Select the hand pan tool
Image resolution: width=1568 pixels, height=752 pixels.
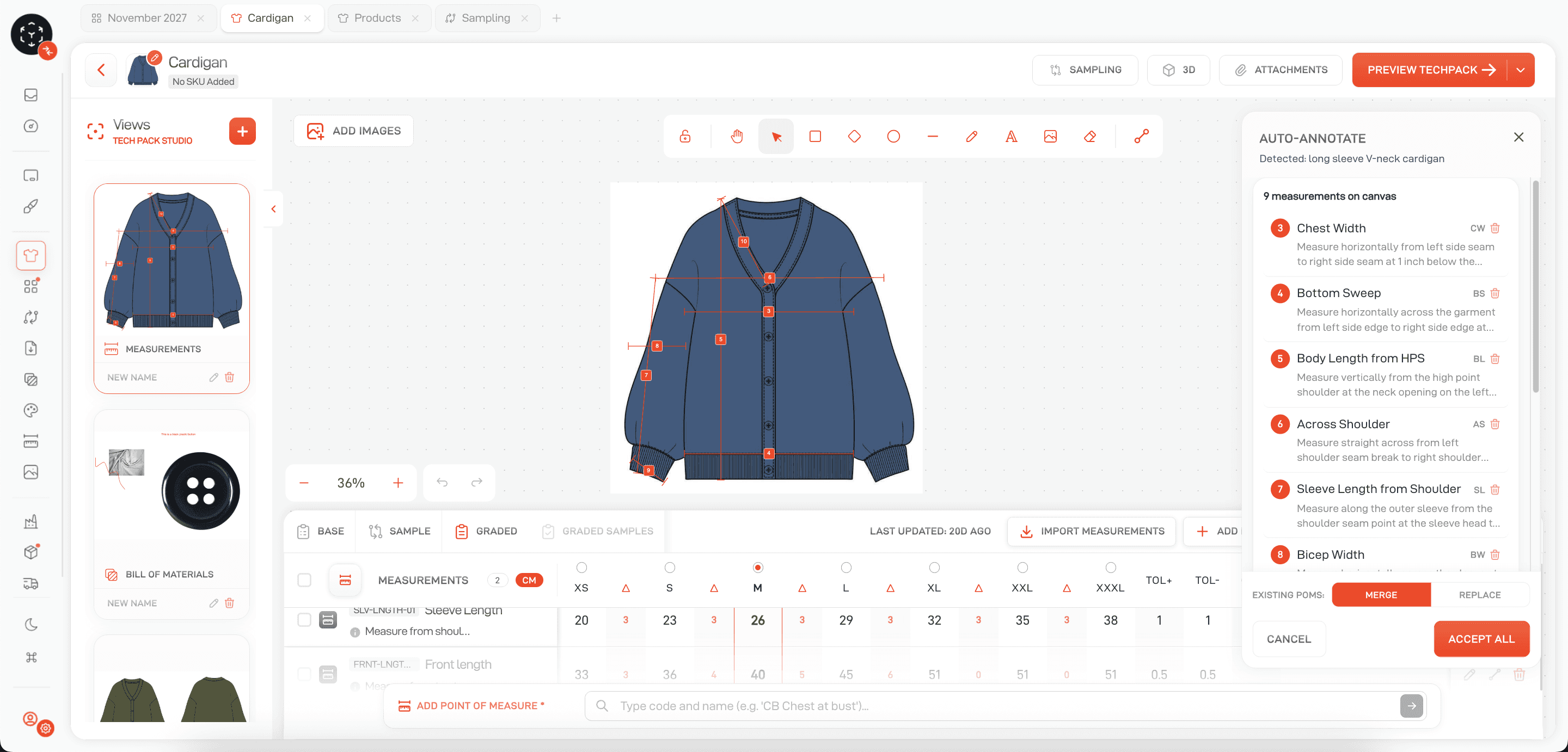(x=737, y=136)
